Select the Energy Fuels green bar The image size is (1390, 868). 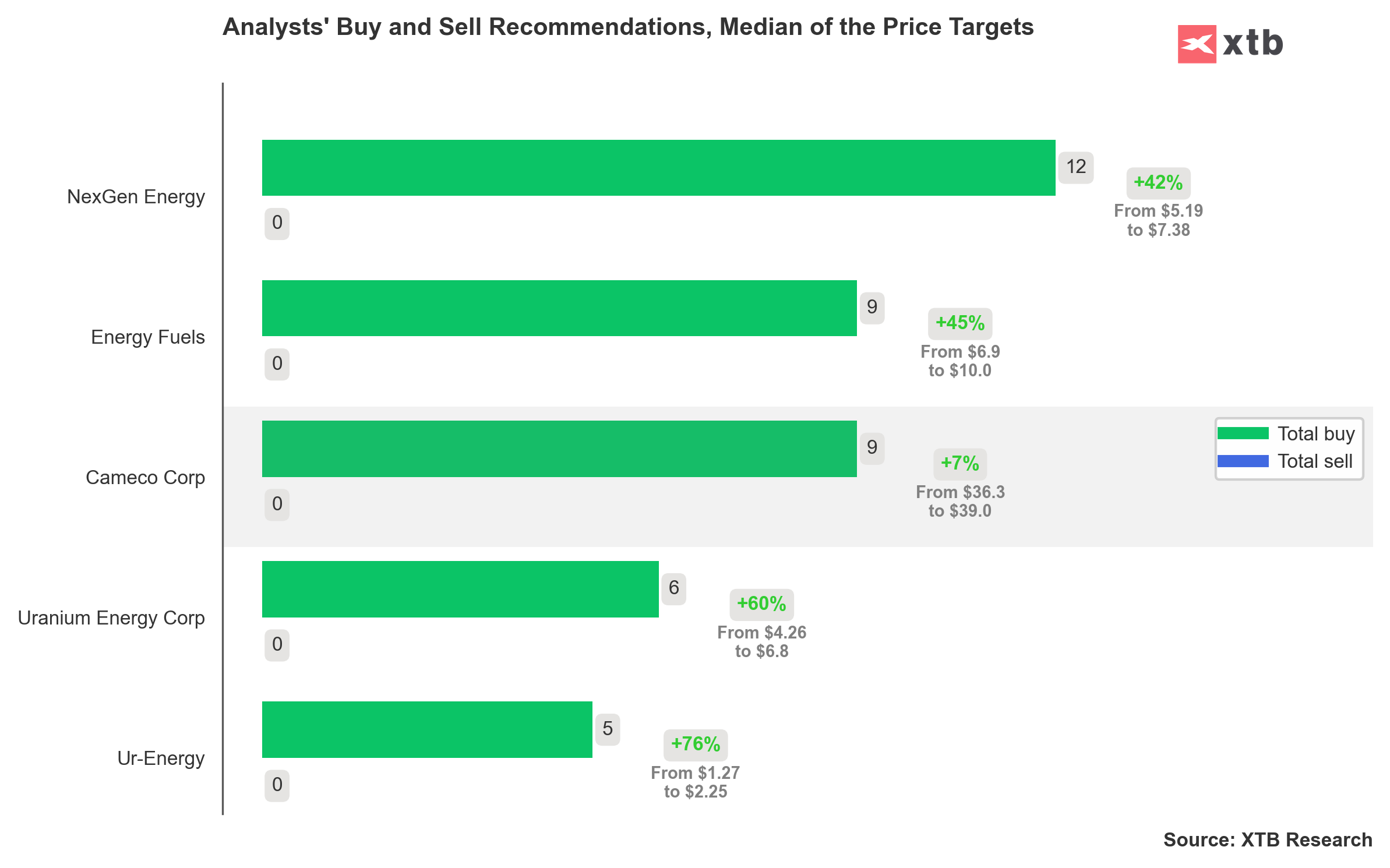pyautogui.click(x=559, y=308)
